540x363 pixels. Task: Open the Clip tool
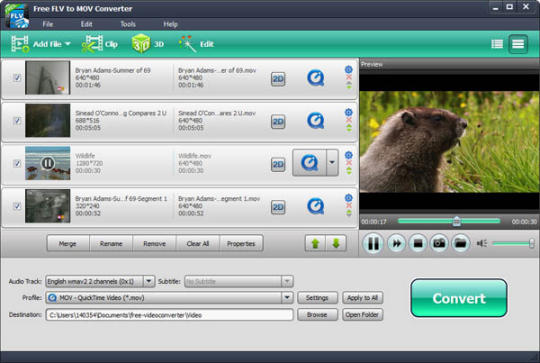(100, 44)
